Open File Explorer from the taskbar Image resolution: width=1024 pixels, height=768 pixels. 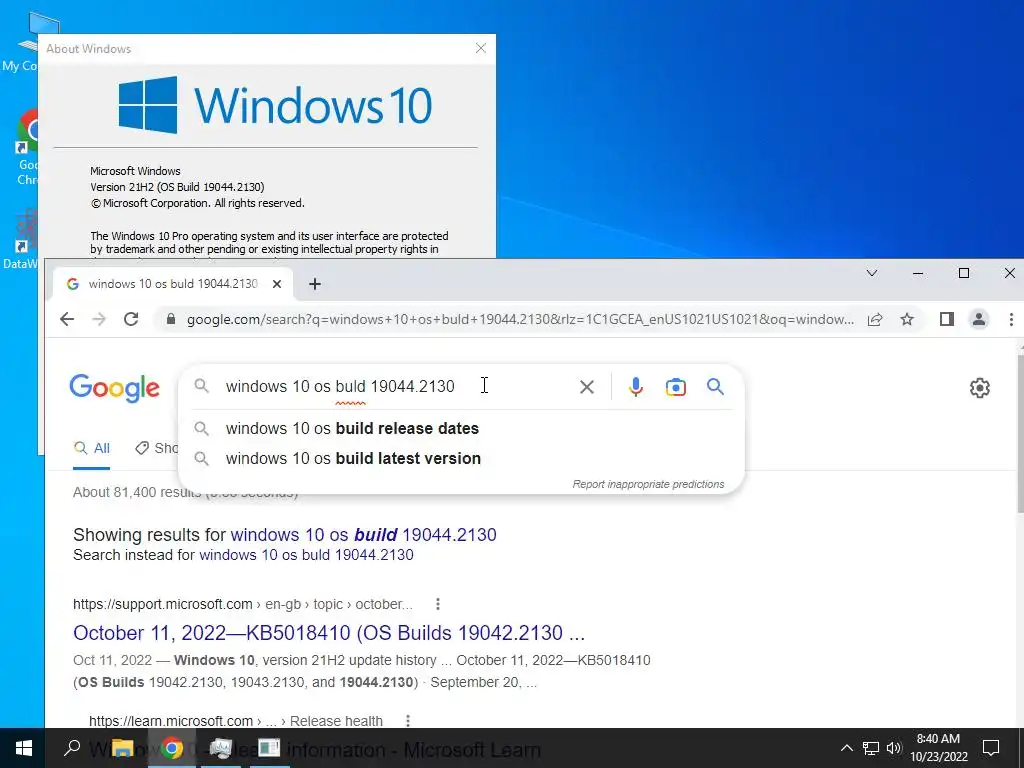pyautogui.click(x=122, y=748)
